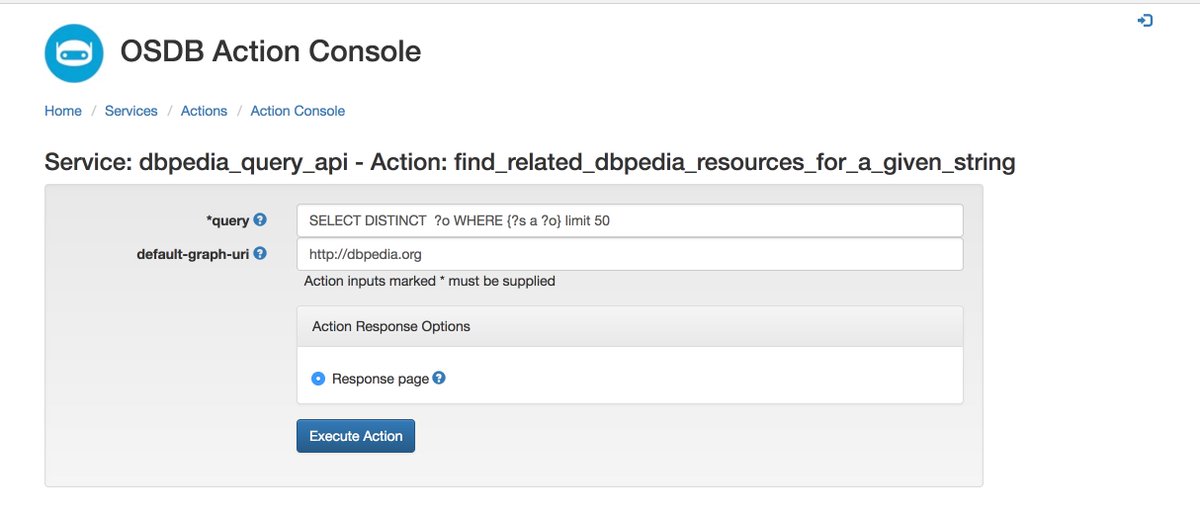Click the Action Response Options panel header
The width and height of the screenshot is (1200, 516).
coord(630,326)
